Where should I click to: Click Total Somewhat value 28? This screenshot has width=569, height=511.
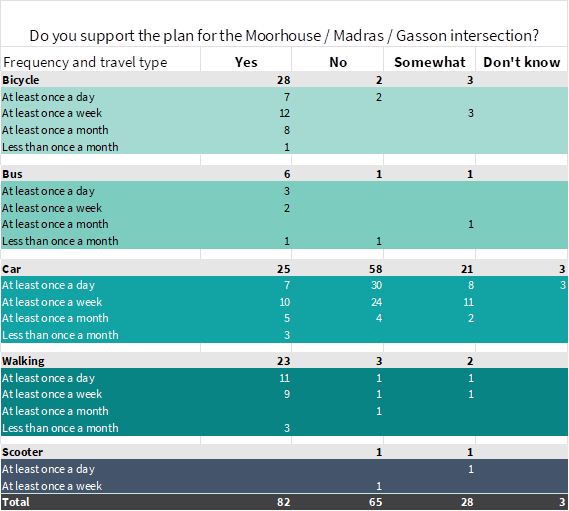(467, 502)
